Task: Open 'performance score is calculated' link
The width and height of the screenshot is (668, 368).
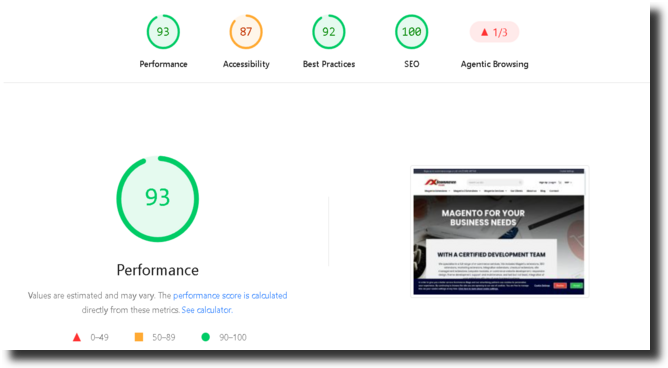Action: pyautogui.click(x=230, y=295)
